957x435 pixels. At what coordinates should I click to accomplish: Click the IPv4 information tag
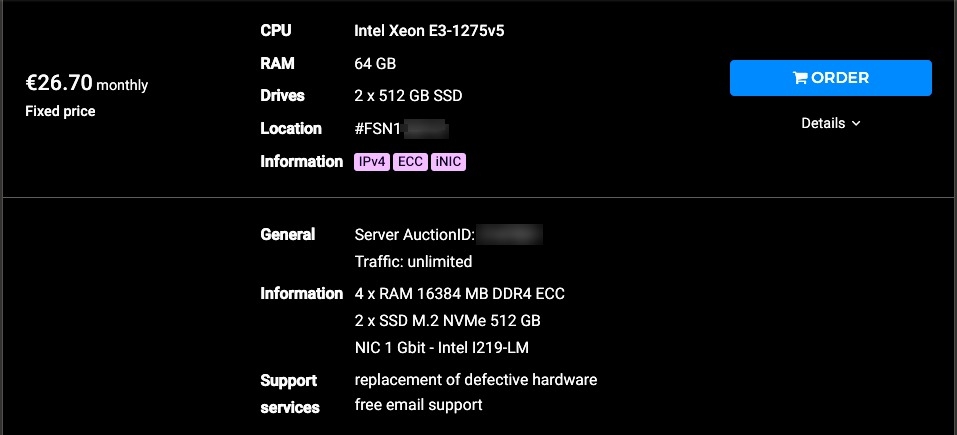tap(372, 162)
